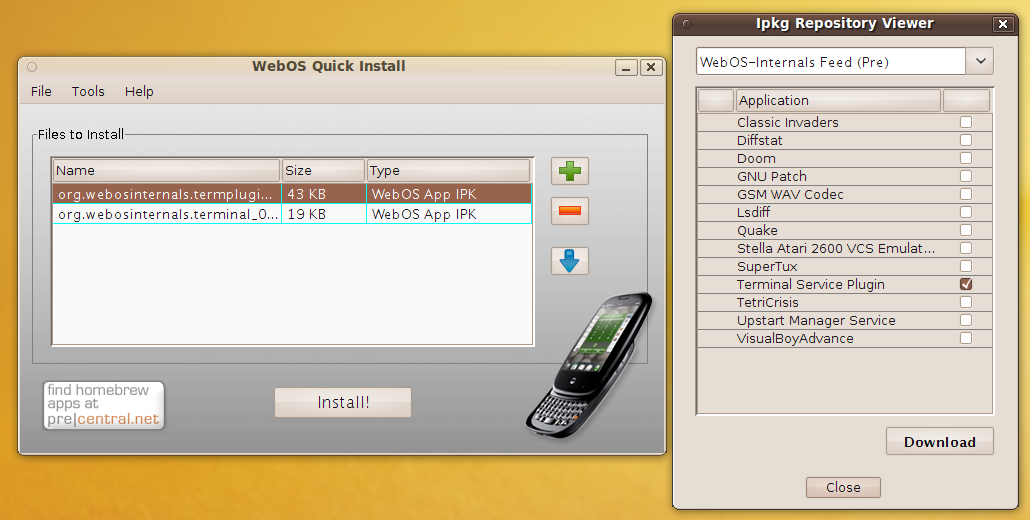Click the GNU Patch application name
Image resolution: width=1030 pixels, height=520 pixels.
(772, 176)
